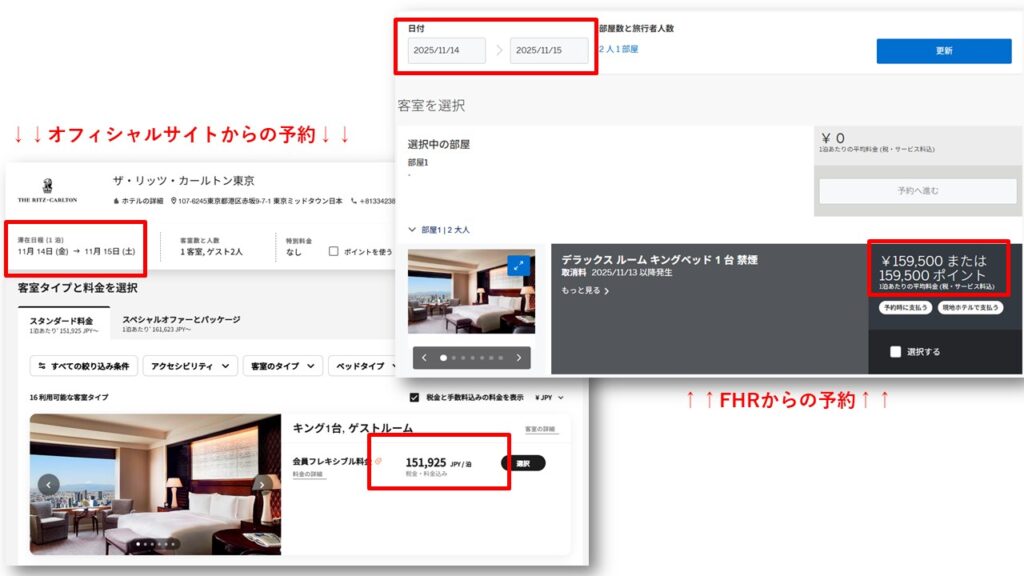Open the すべての絞り込み条件 filter icon button

coord(84,366)
